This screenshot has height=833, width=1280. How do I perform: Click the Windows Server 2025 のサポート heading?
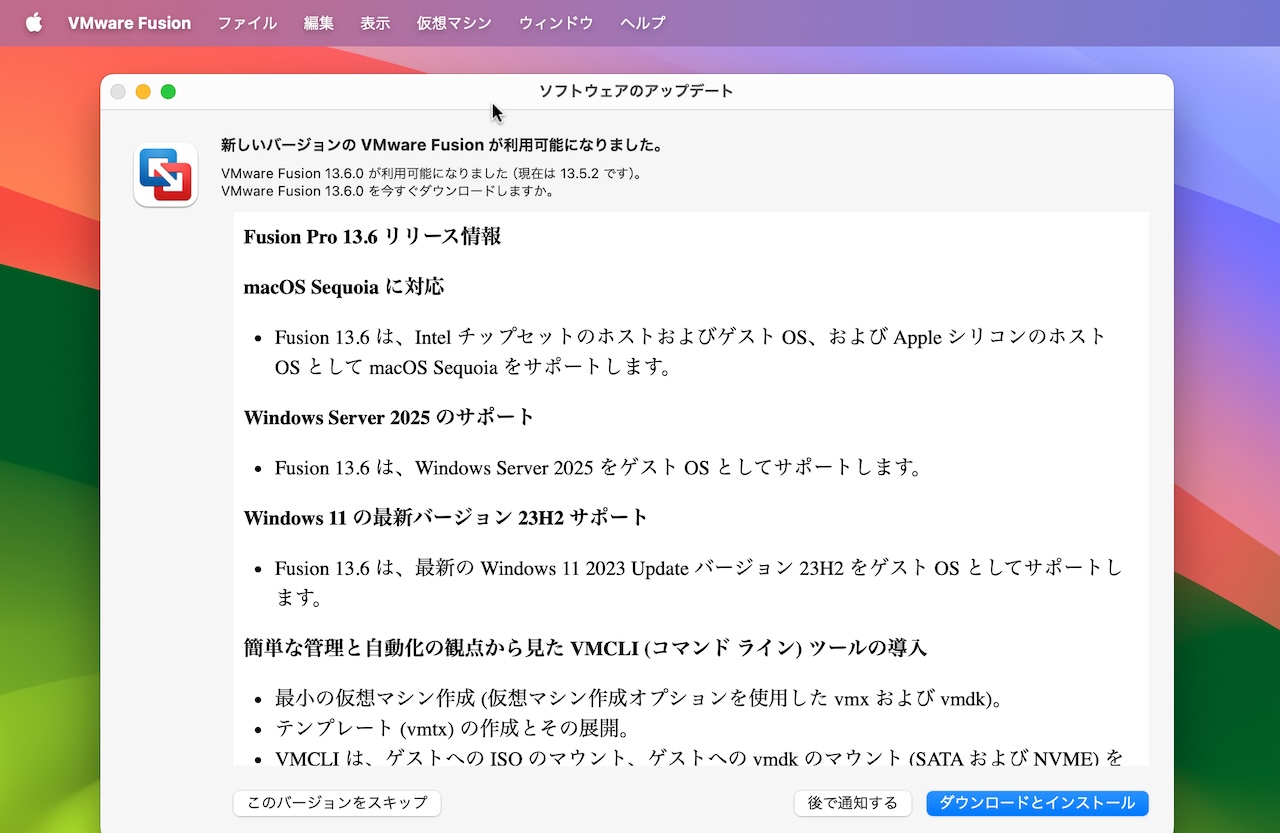[x=388, y=418]
